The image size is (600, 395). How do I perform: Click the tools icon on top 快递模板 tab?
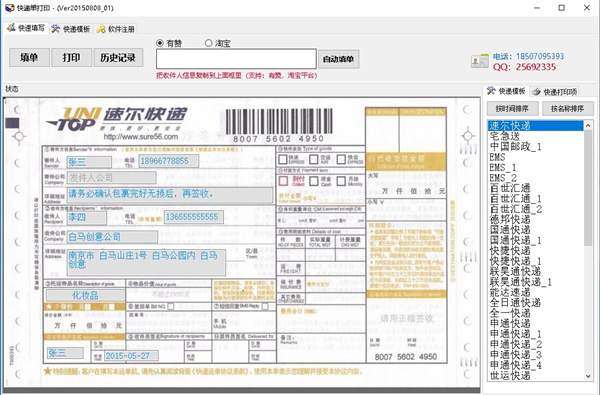56,29
